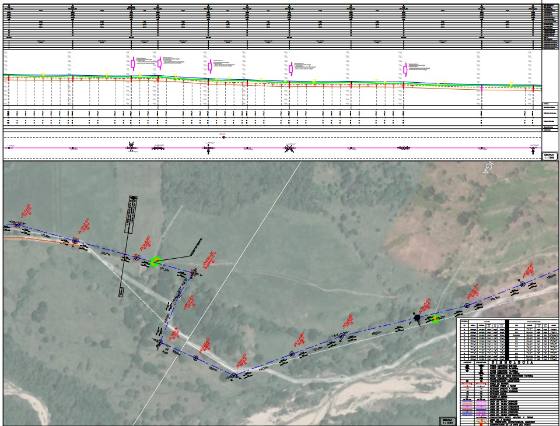560x426 pixels.
Task: Click the coordinate table above the legend
Action: (508, 340)
